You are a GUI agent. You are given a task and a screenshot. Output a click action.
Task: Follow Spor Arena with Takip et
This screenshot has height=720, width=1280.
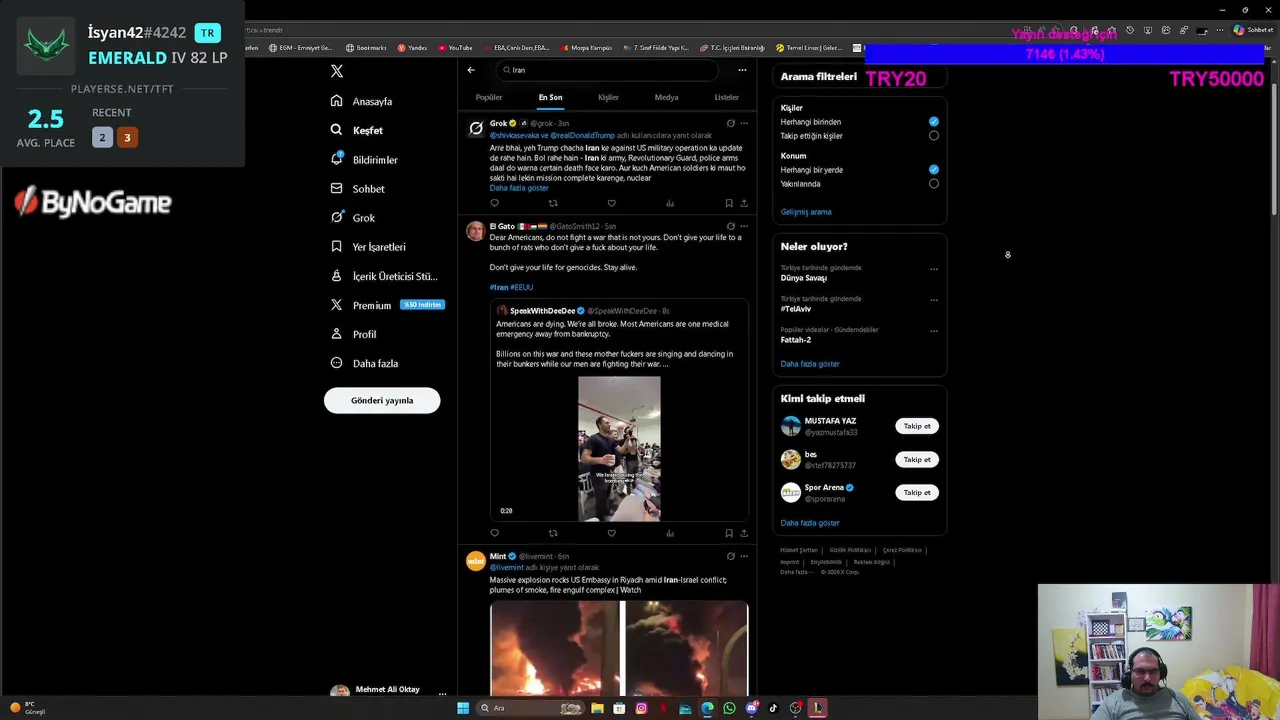[x=917, y=492]
